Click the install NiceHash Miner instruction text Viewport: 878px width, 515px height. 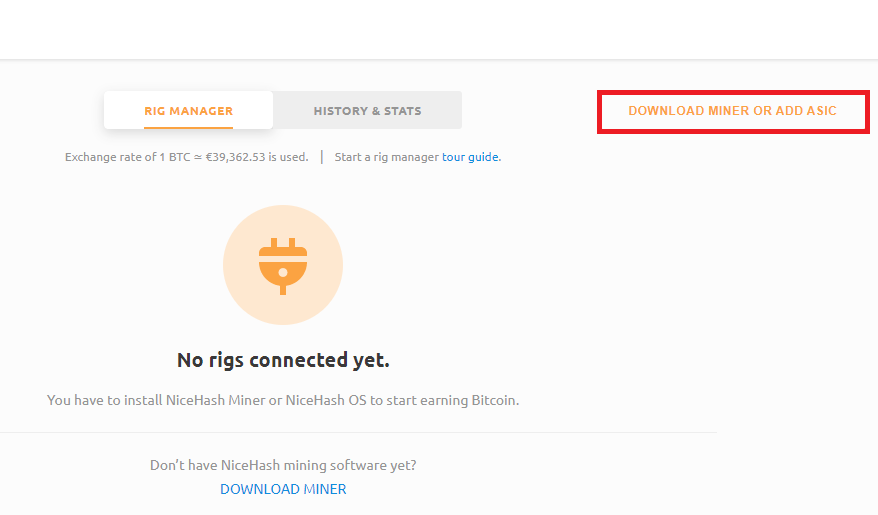pos(283,400)
